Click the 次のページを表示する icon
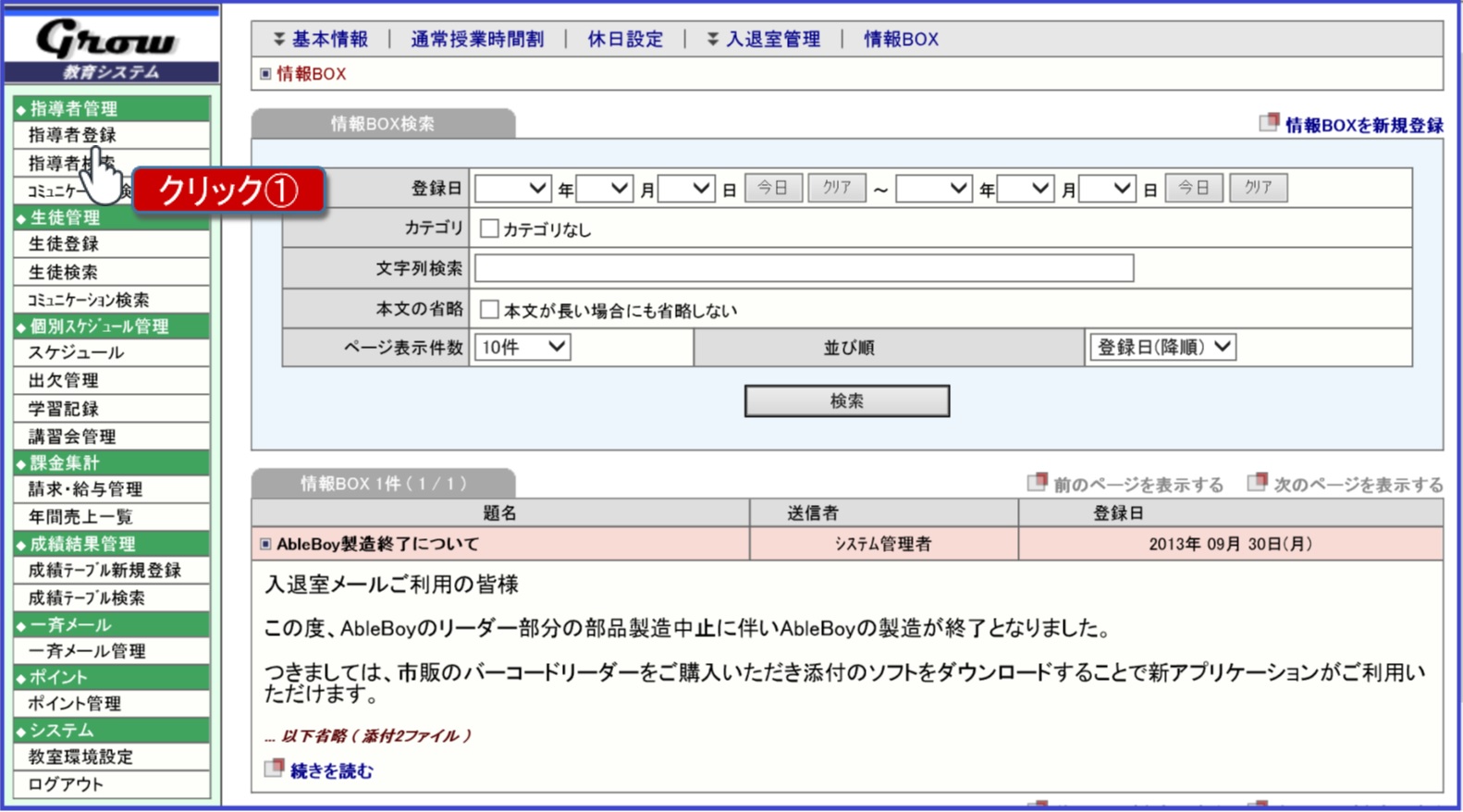Image resolution: width=1463 pixels, height=812 pixels. [x=1257, y=483]
